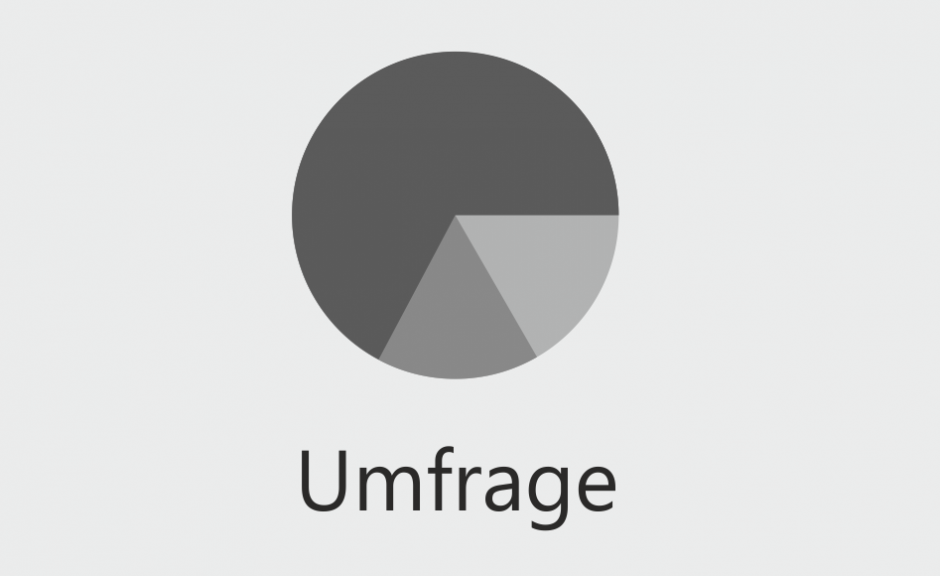This screenshot has height=576, width=940.
Task: Click the Umfrage pie chart icon
Action: (455, 215)
